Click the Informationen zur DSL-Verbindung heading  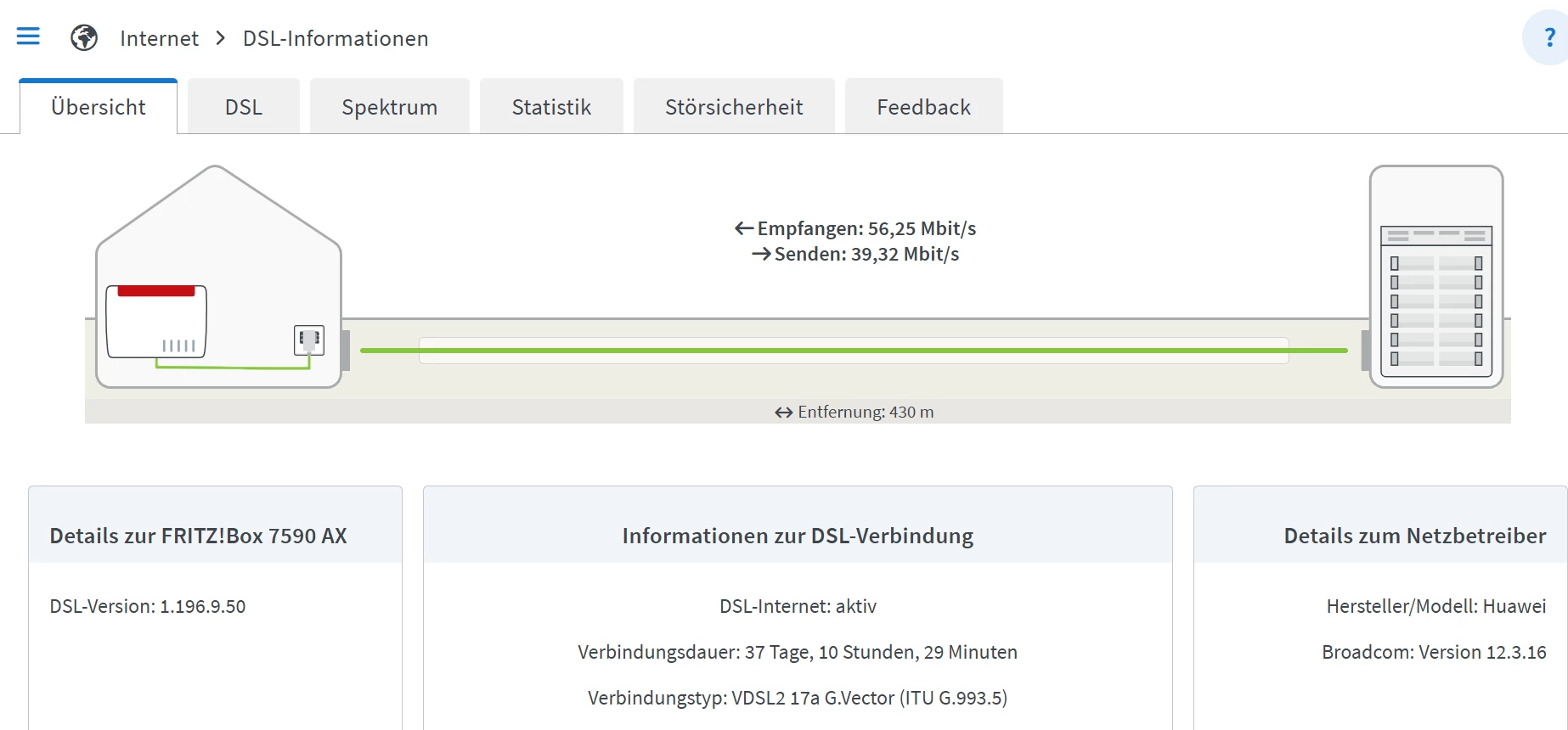tap(798, 536)
